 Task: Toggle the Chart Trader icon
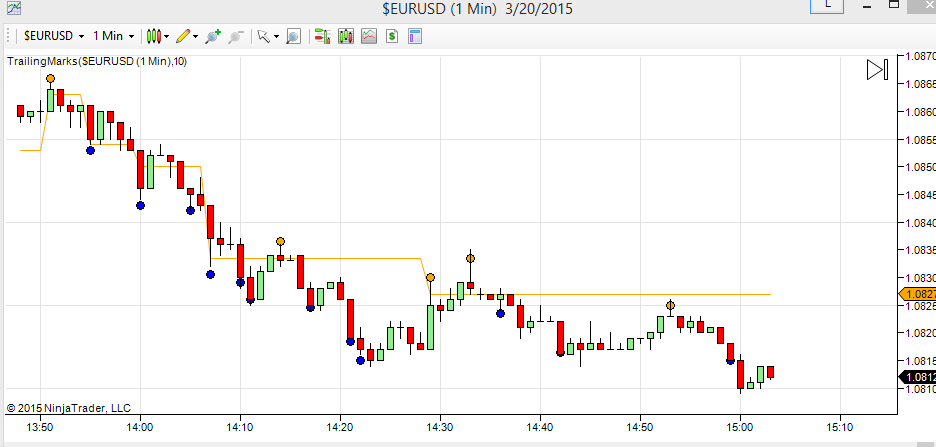322,36
